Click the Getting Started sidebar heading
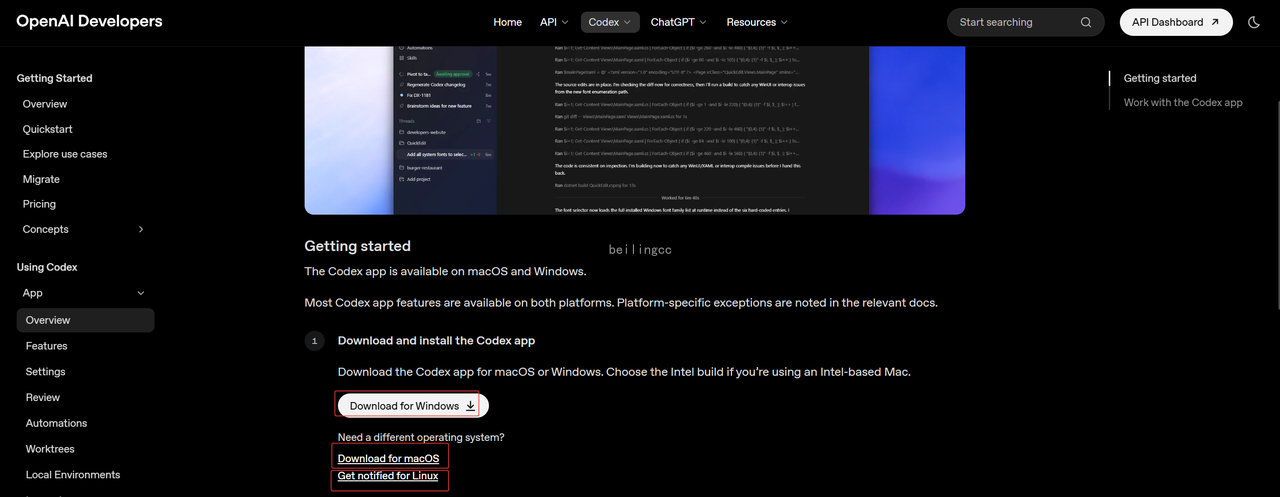The height and width of the screenshot is (497, 1280). pyautogui.click(x=55, y=78)
